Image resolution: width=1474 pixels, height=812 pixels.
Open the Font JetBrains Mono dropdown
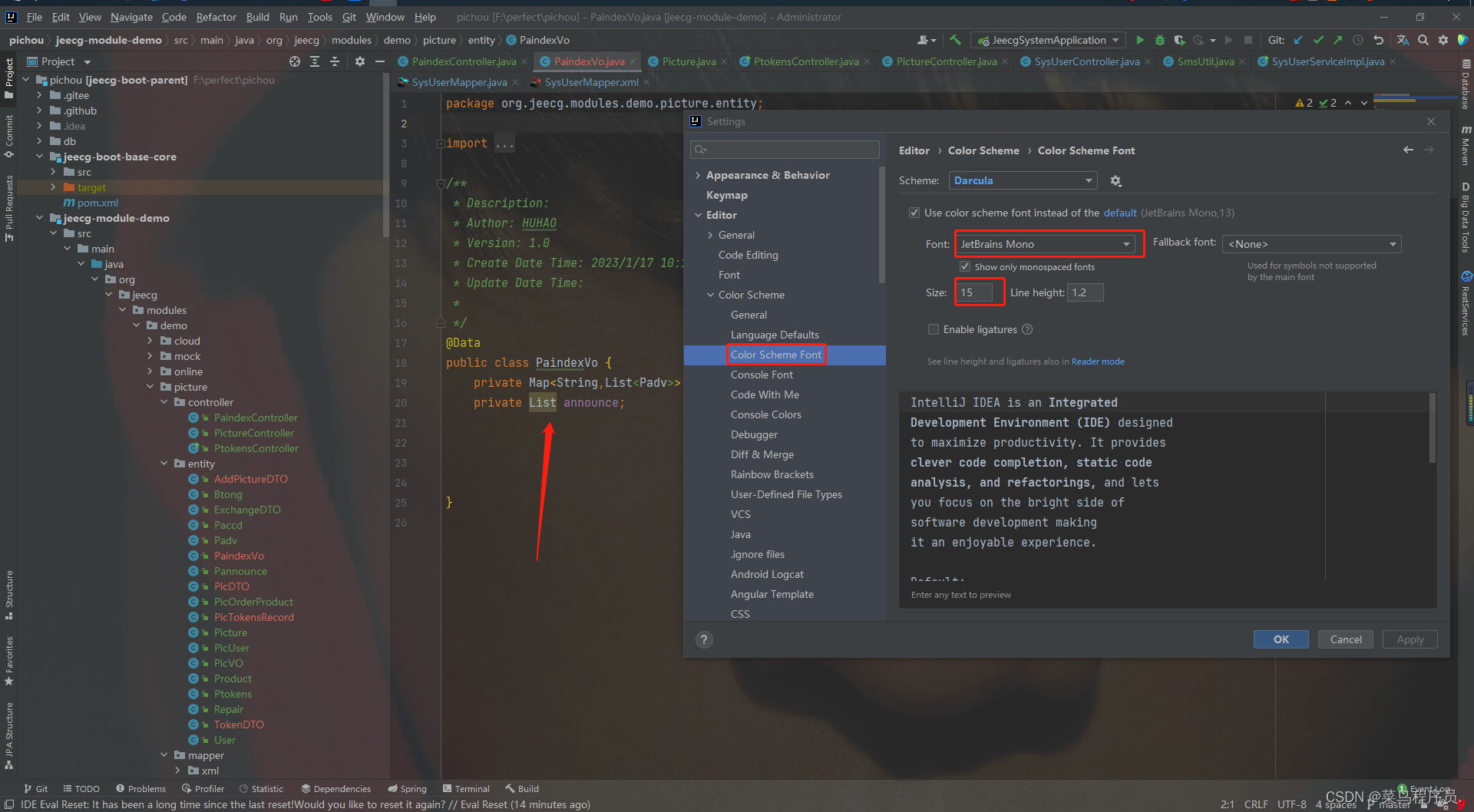click(1046, 244)
